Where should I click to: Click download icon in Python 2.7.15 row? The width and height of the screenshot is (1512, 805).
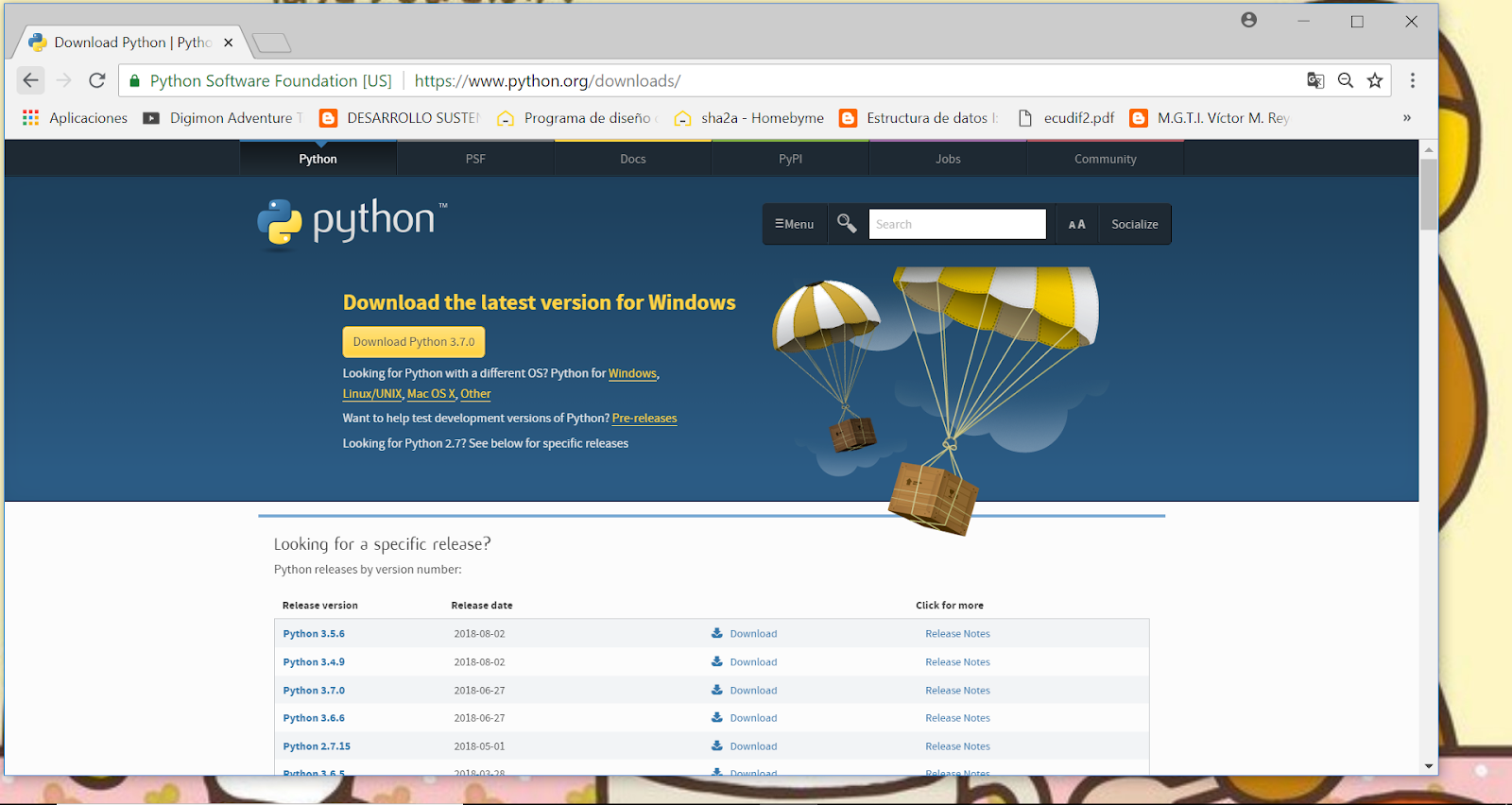(x=717, y=745)
